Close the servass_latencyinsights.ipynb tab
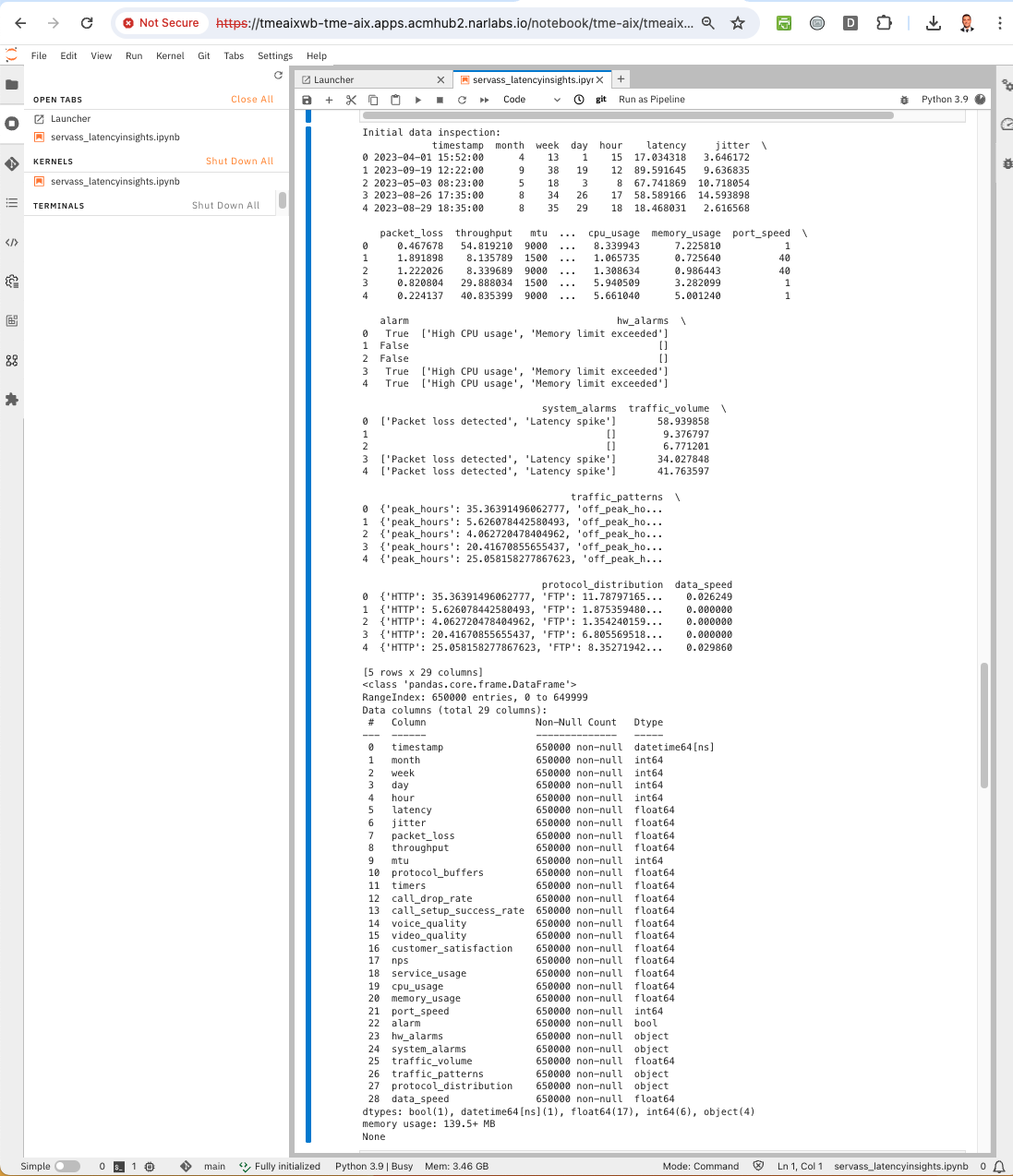 599,80
